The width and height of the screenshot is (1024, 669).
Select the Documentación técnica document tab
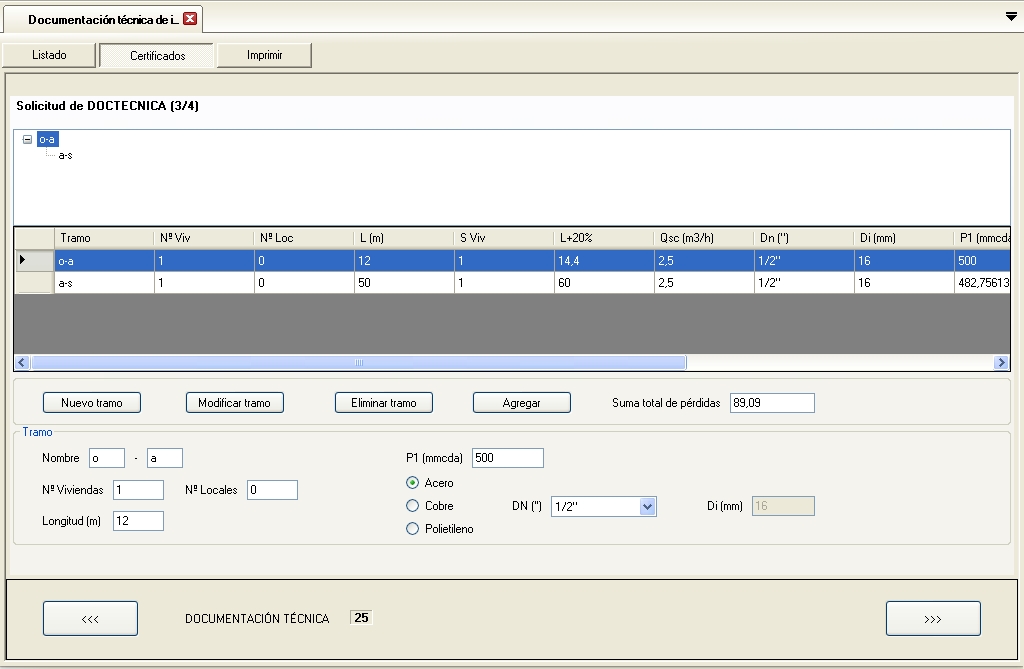(x=103, y=20)
